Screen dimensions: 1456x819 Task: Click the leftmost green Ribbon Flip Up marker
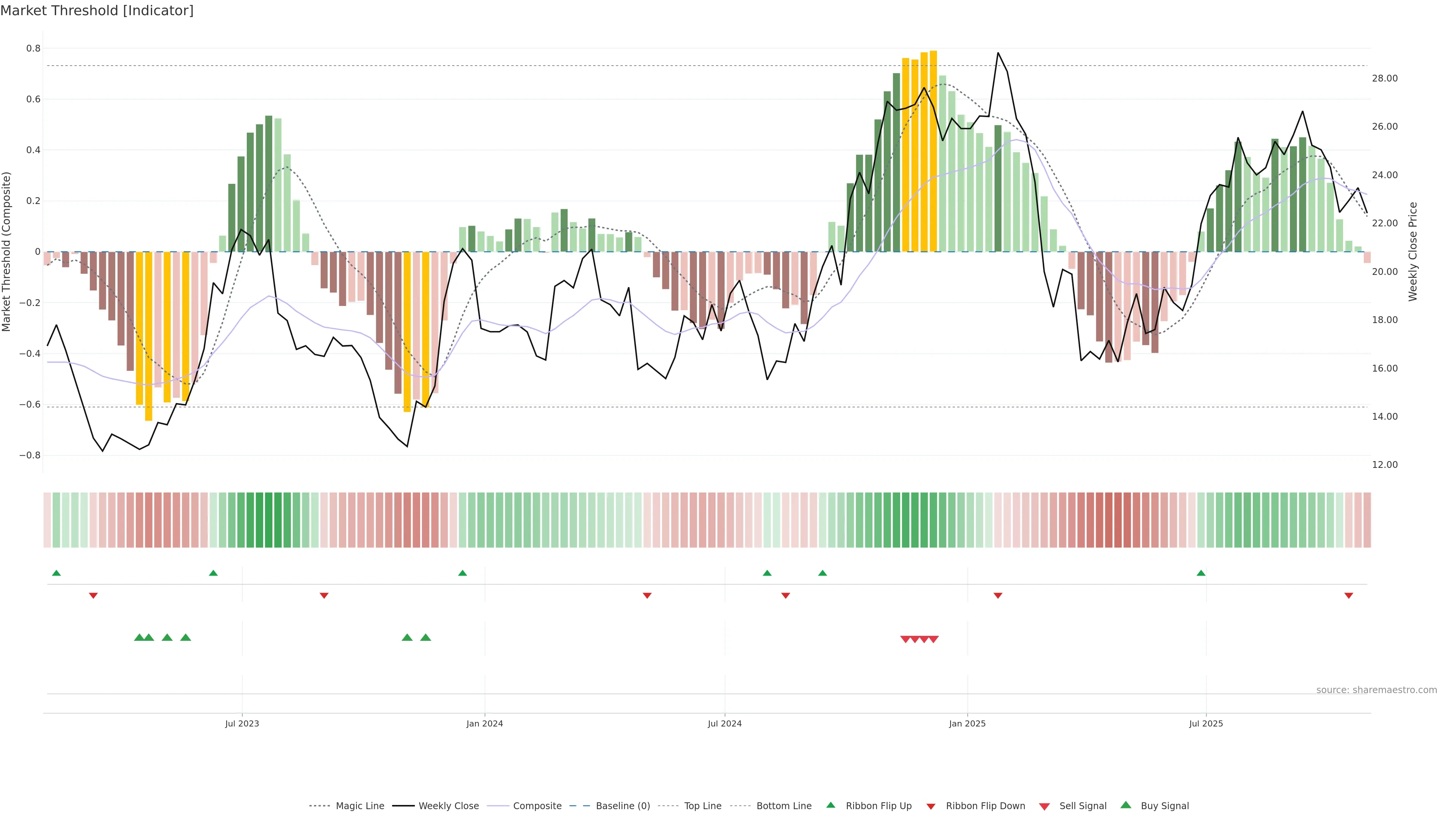click(56, 573)
